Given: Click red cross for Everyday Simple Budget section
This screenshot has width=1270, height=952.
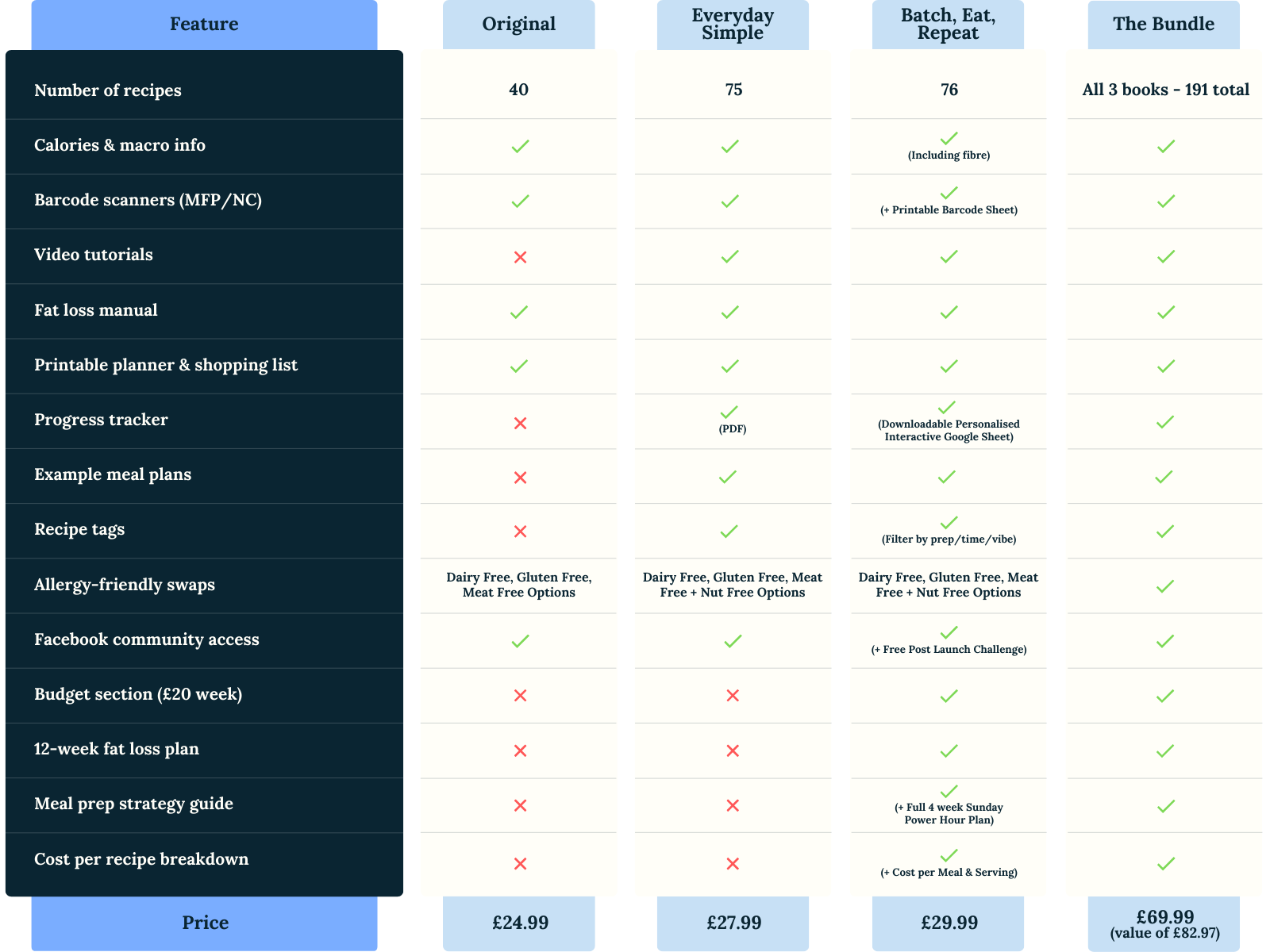Looking at the screenshot, I should [733, 696].
